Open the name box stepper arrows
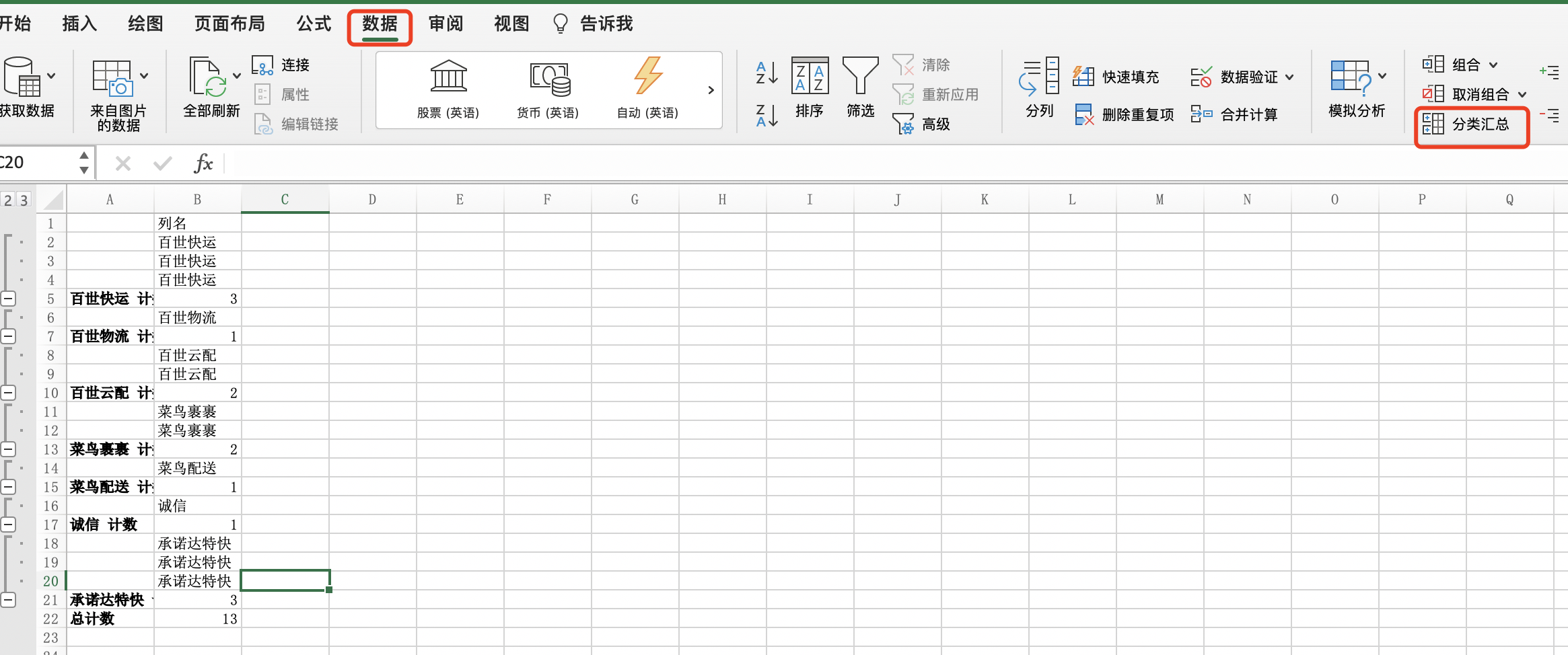 point(84,163)
